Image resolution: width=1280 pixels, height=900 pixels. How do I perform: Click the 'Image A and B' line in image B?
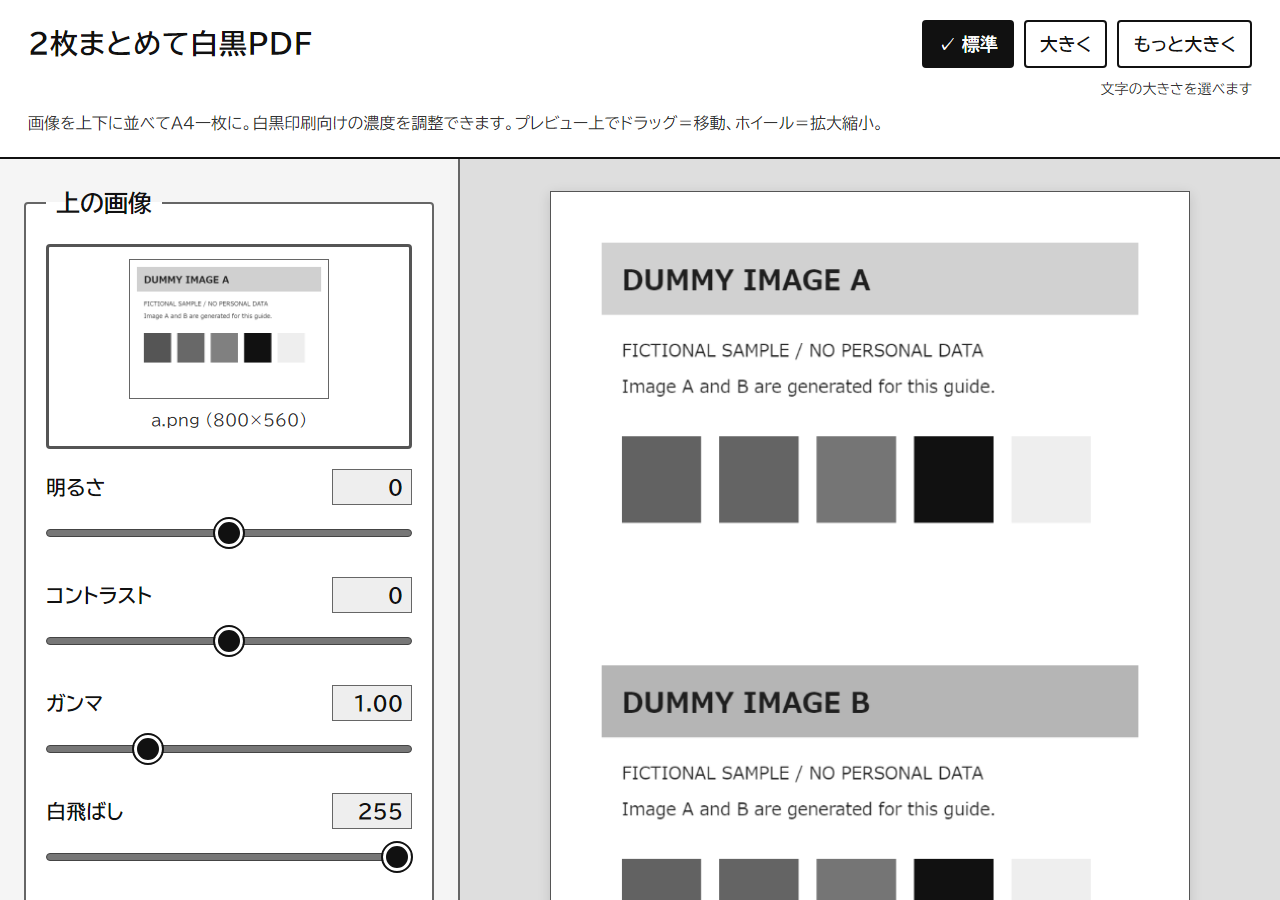[808, 809]
